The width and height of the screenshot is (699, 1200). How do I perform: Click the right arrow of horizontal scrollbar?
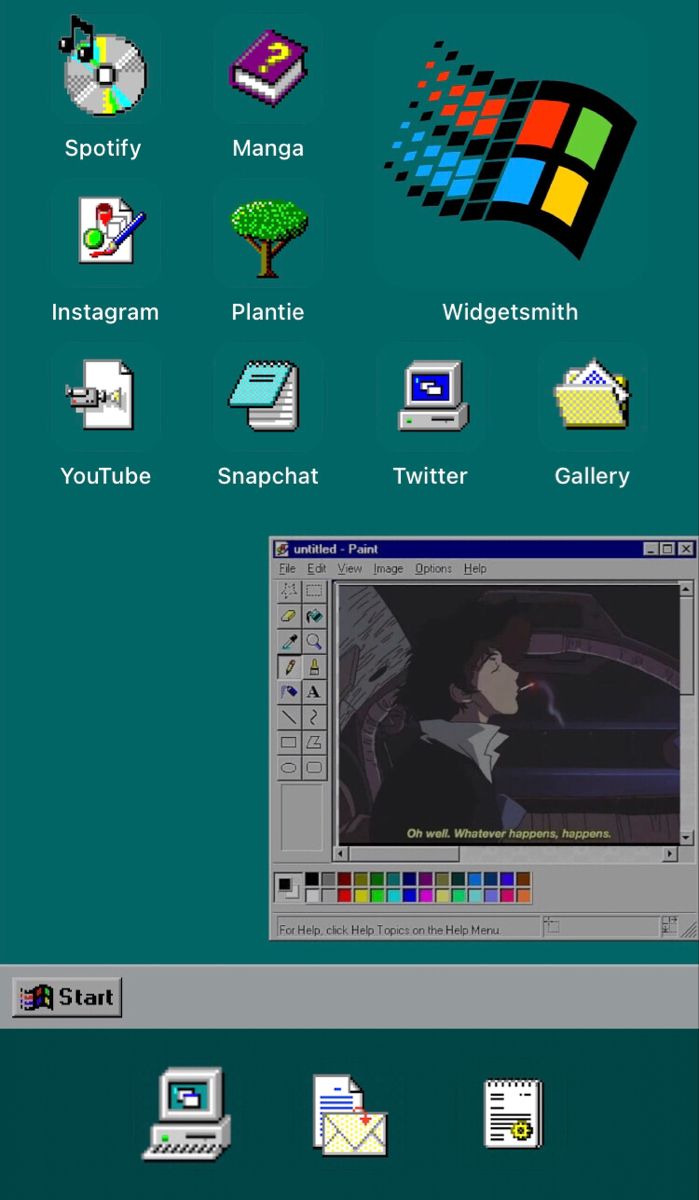pos(670,854)
